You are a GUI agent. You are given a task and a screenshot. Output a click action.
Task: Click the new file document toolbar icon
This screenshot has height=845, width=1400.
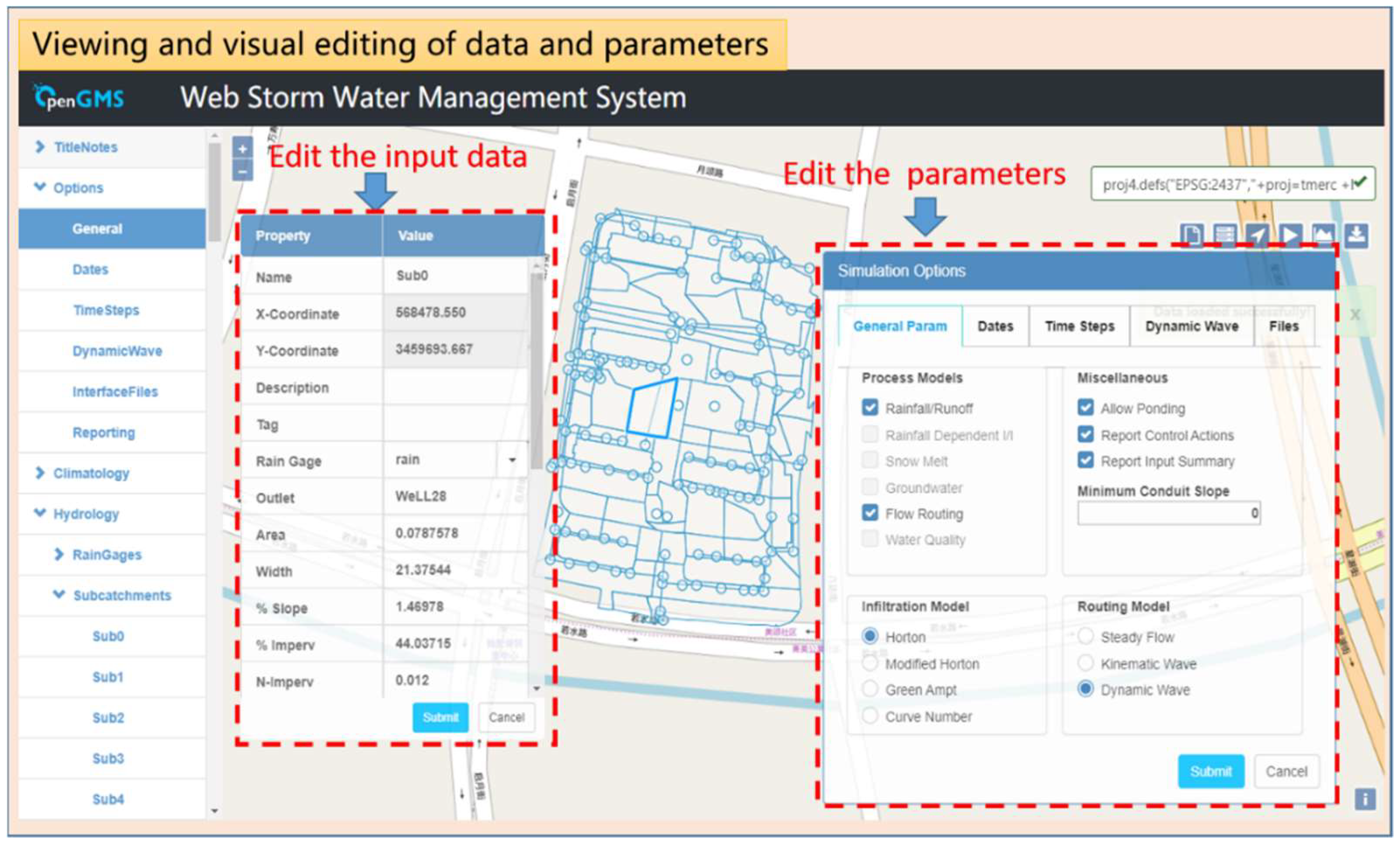(x=1192, y=235)
